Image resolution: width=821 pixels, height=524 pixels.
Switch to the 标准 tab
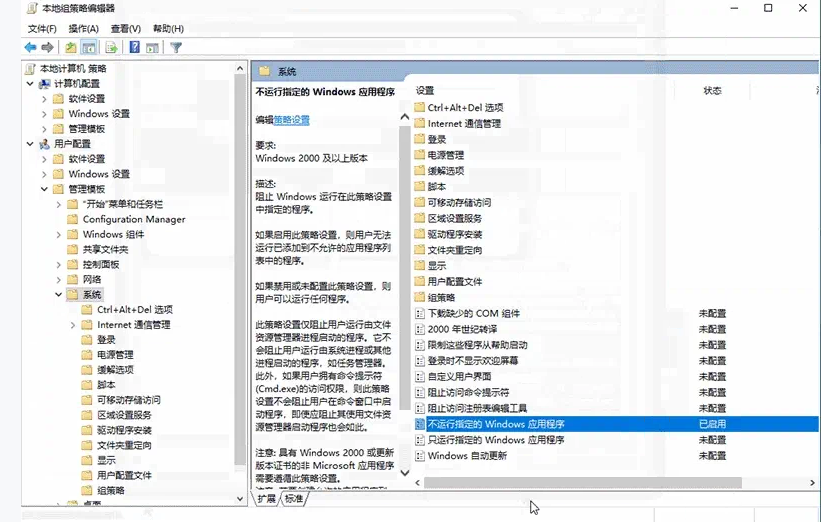293,498
